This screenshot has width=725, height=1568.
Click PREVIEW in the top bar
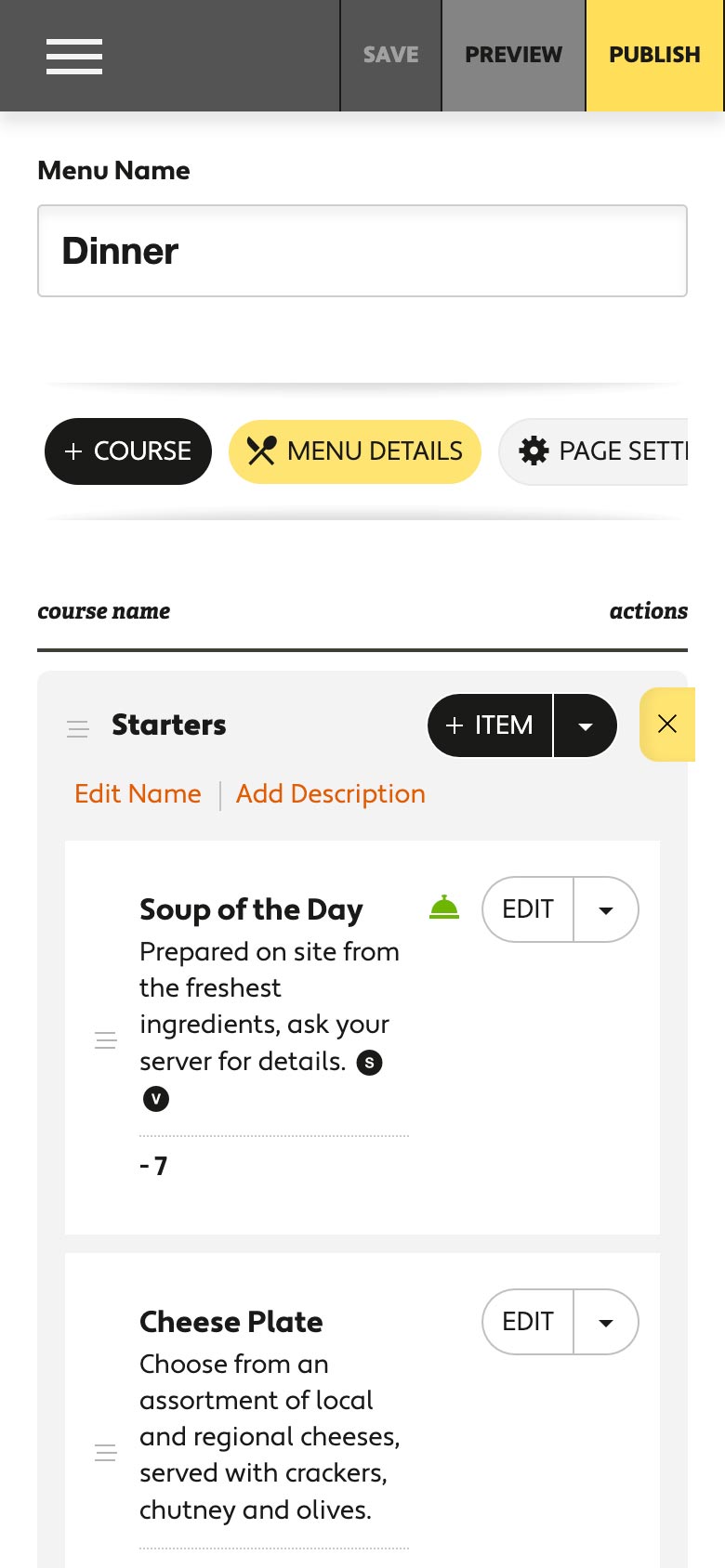pyautogui.click(x=513, y=55)
